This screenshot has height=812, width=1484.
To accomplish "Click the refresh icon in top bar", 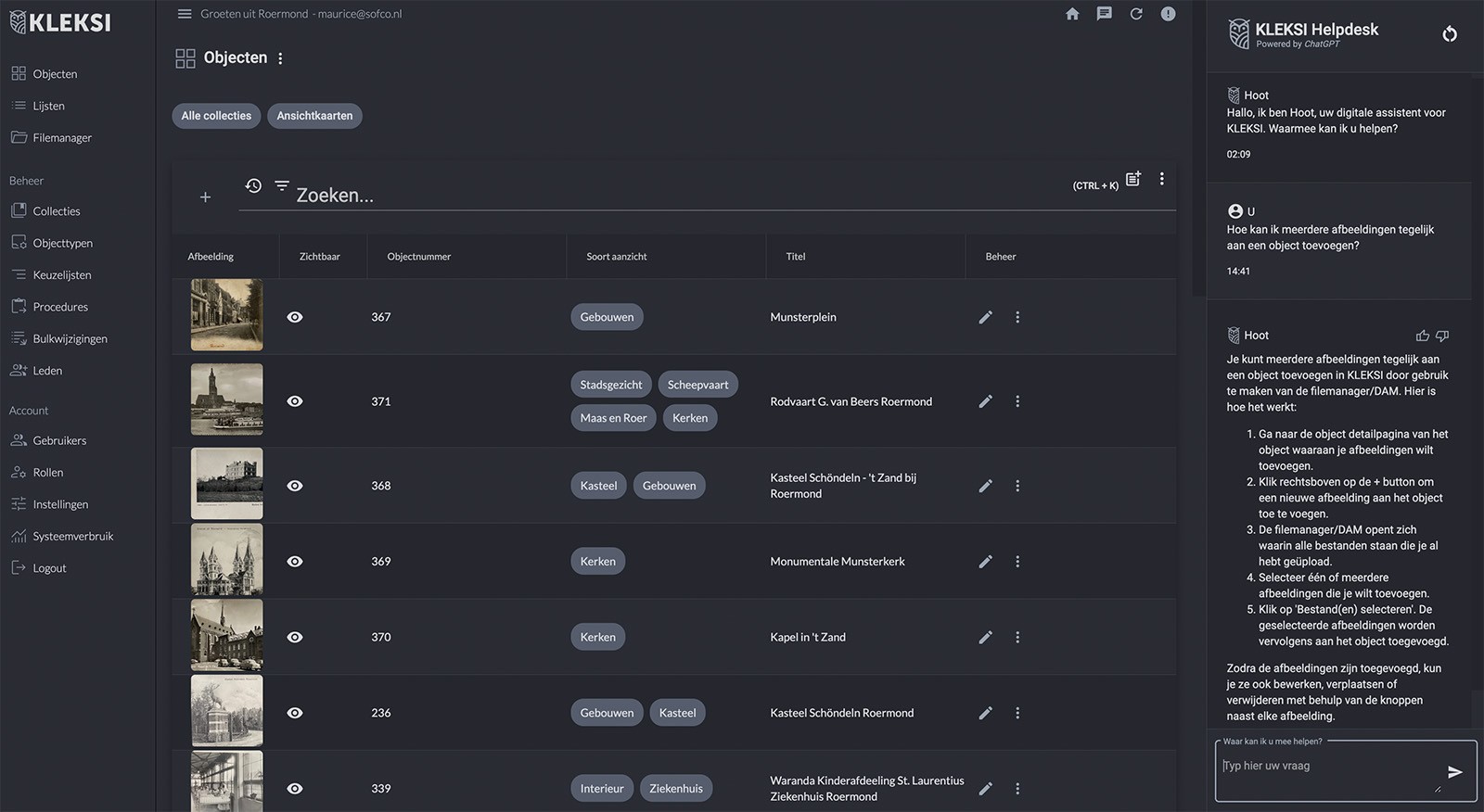I will pyautogui.click(x=1135, y=14).
